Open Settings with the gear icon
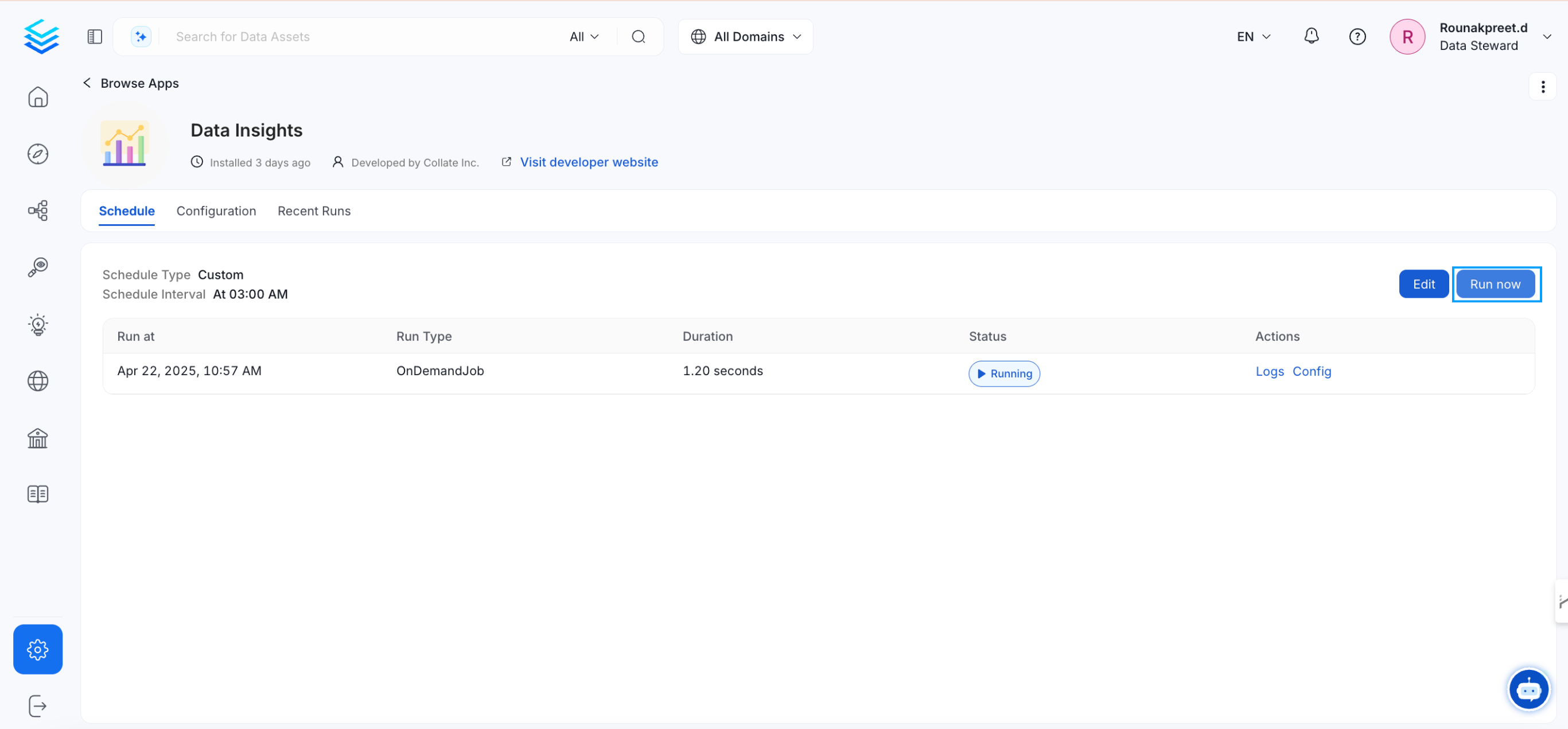The height and width of the screenshot is (729, 1568). pyautogui.click(x=38, y=649)
